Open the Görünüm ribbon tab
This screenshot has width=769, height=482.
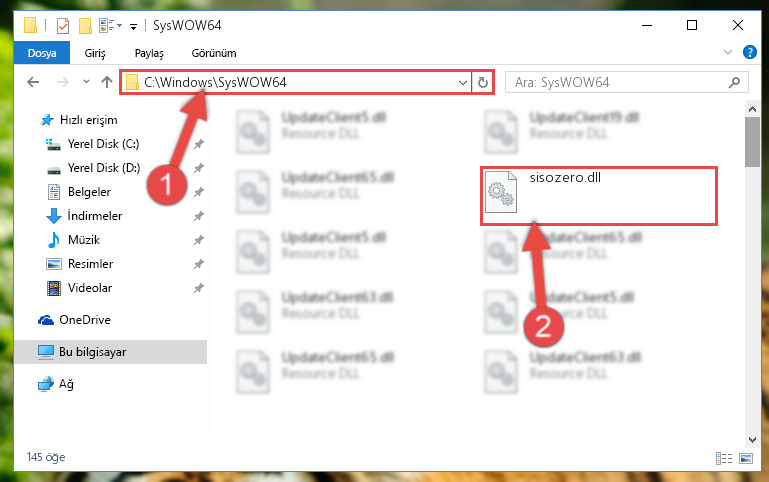point(214,53)
